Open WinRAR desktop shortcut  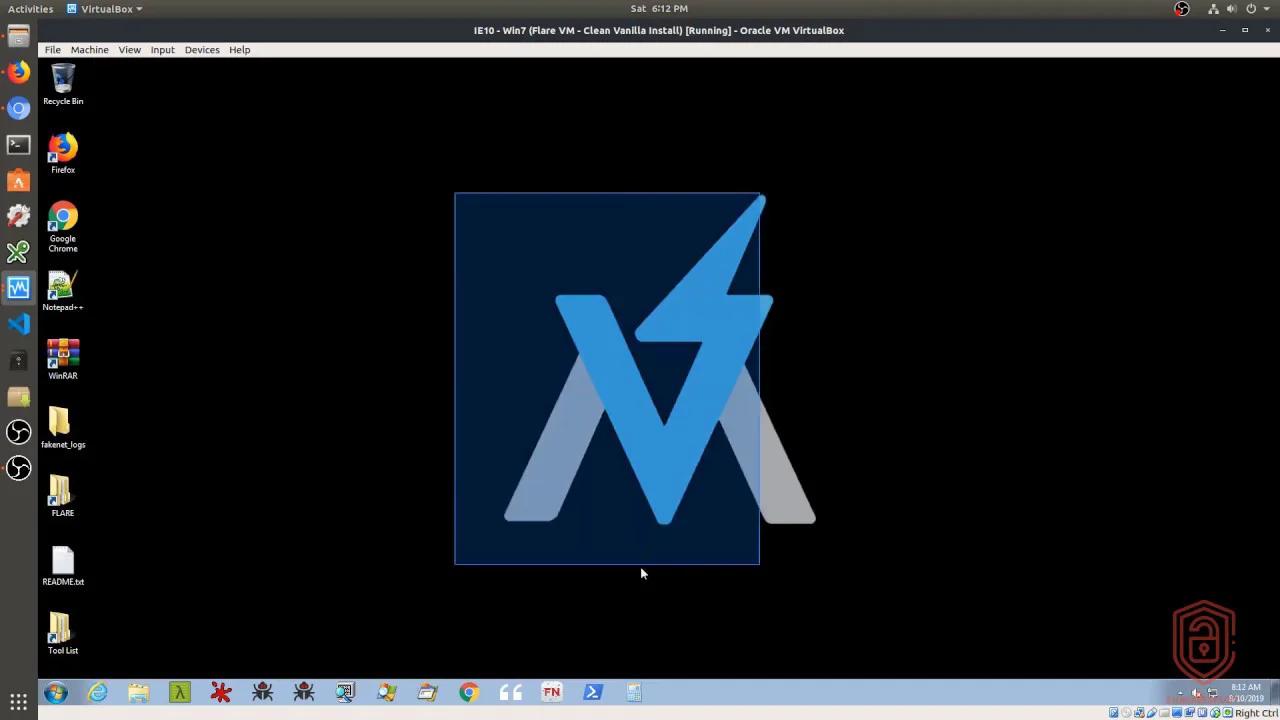tap(62, 356)
